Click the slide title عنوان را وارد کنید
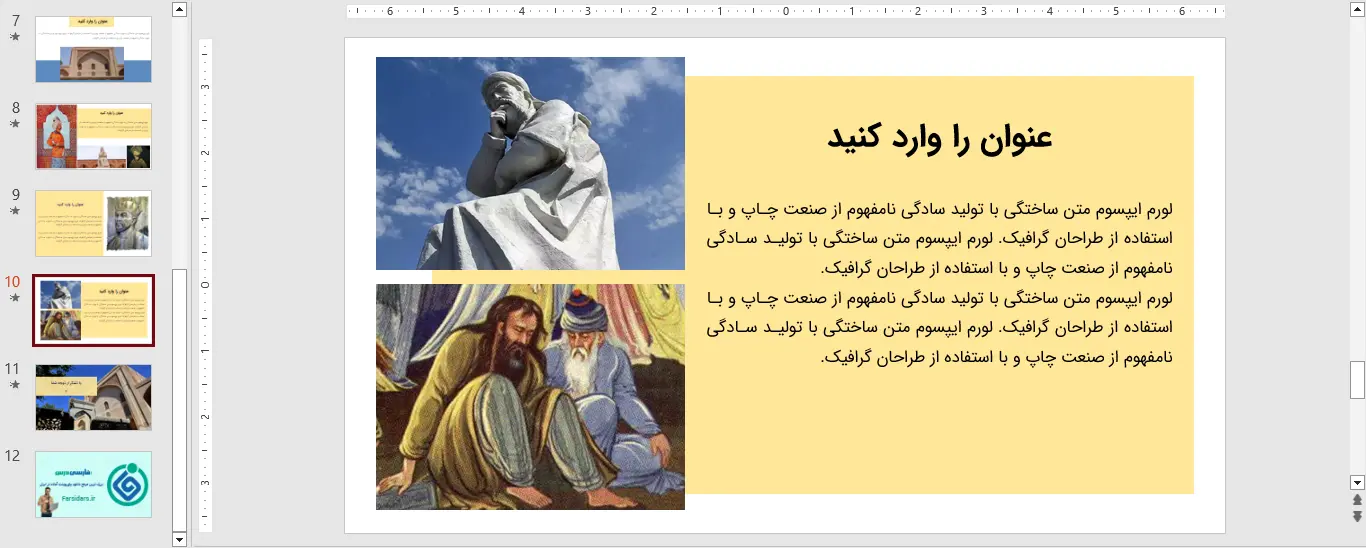Screen dimensions: 1366x548 [940, 138]
